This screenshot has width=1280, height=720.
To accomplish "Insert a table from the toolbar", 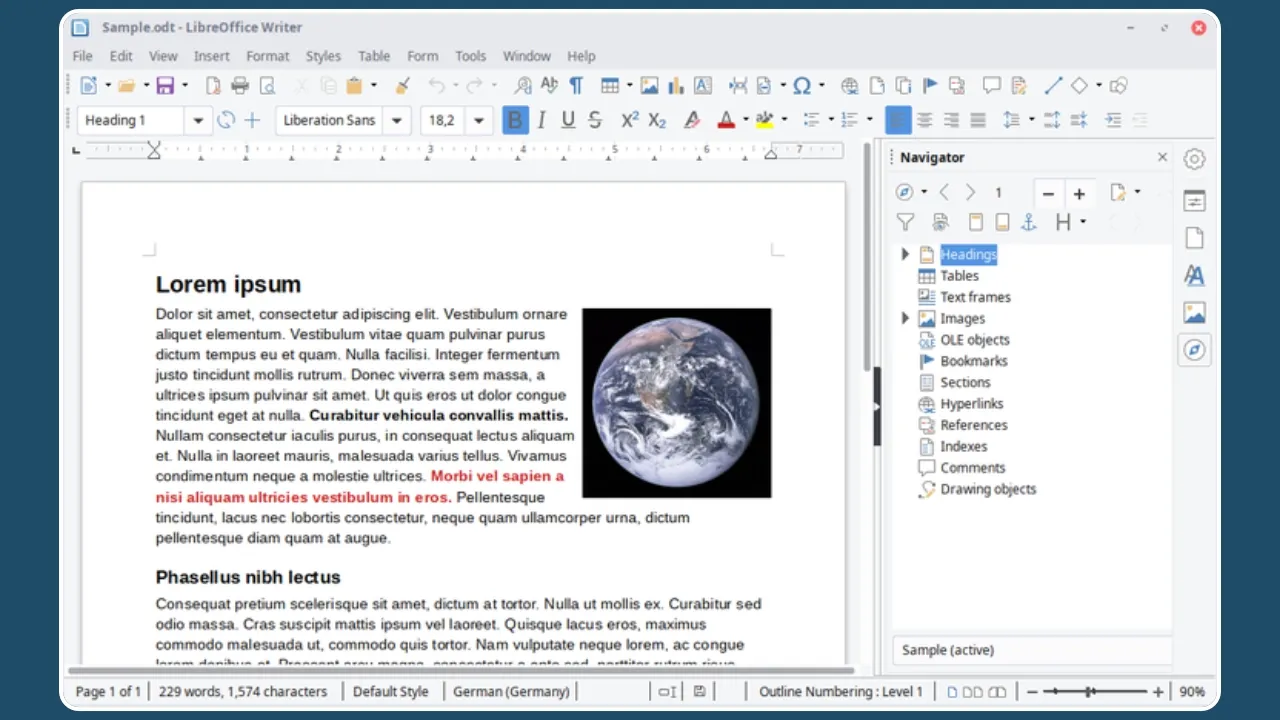I will (611, 86).
